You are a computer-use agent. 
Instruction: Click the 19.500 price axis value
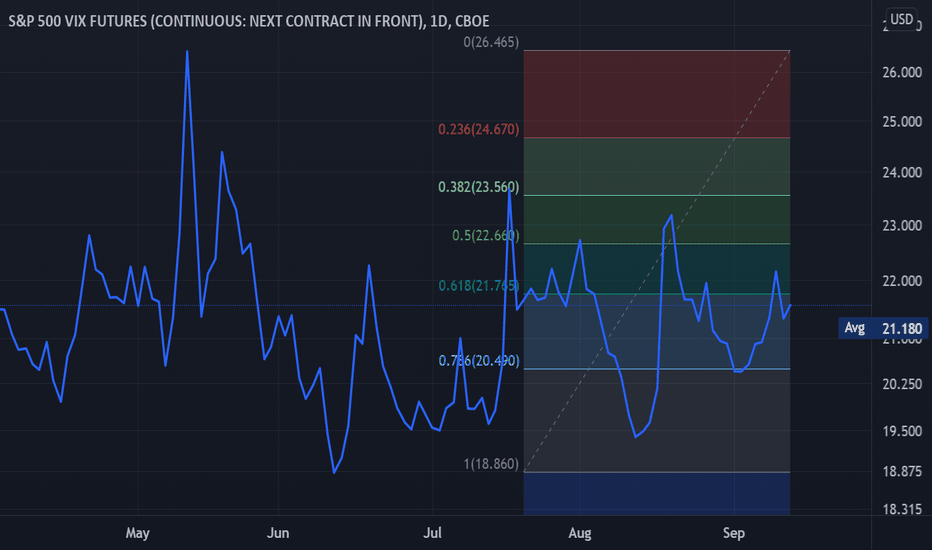click(x=902, y=431)
